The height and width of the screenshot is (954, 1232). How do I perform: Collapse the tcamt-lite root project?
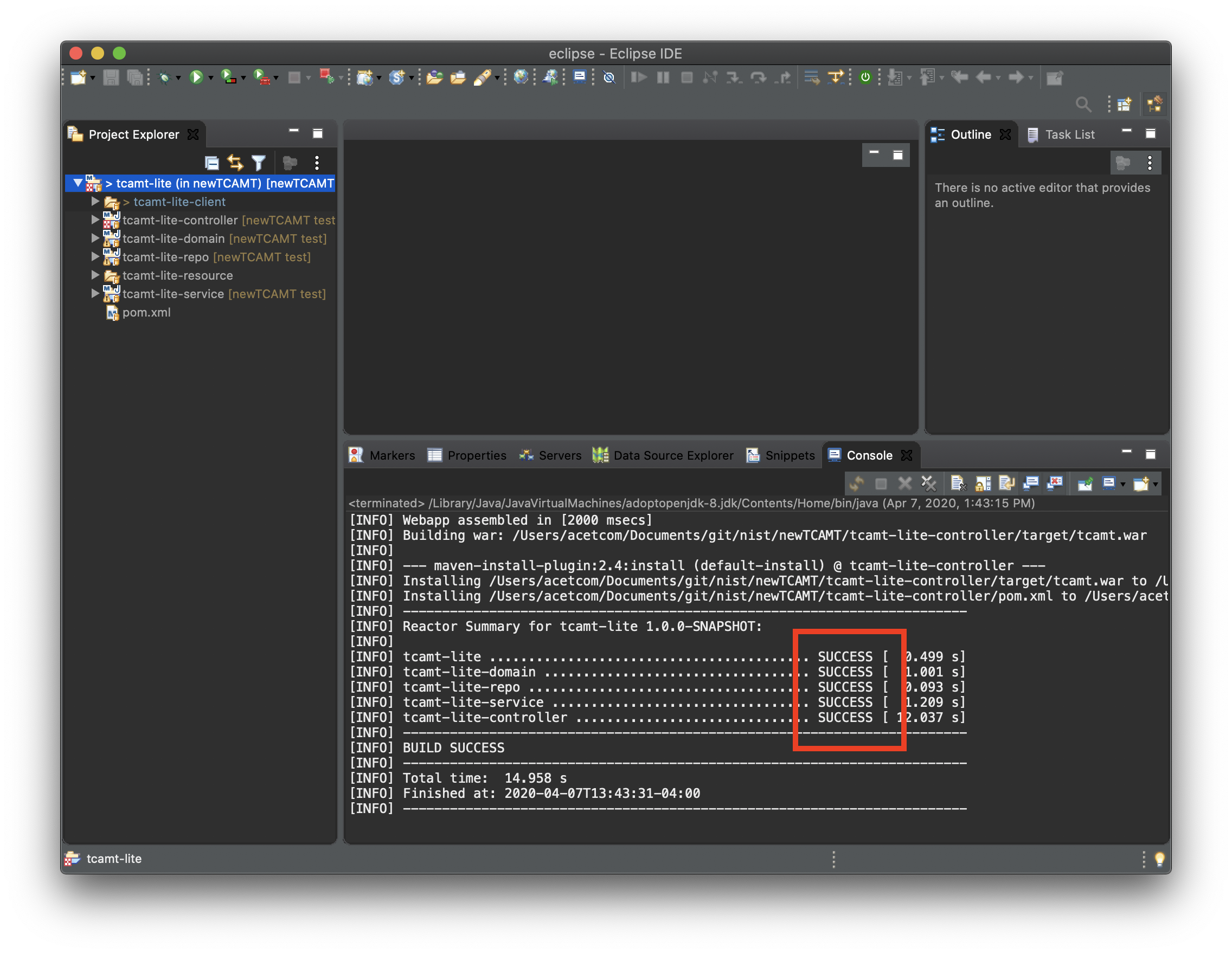(78, 183)
